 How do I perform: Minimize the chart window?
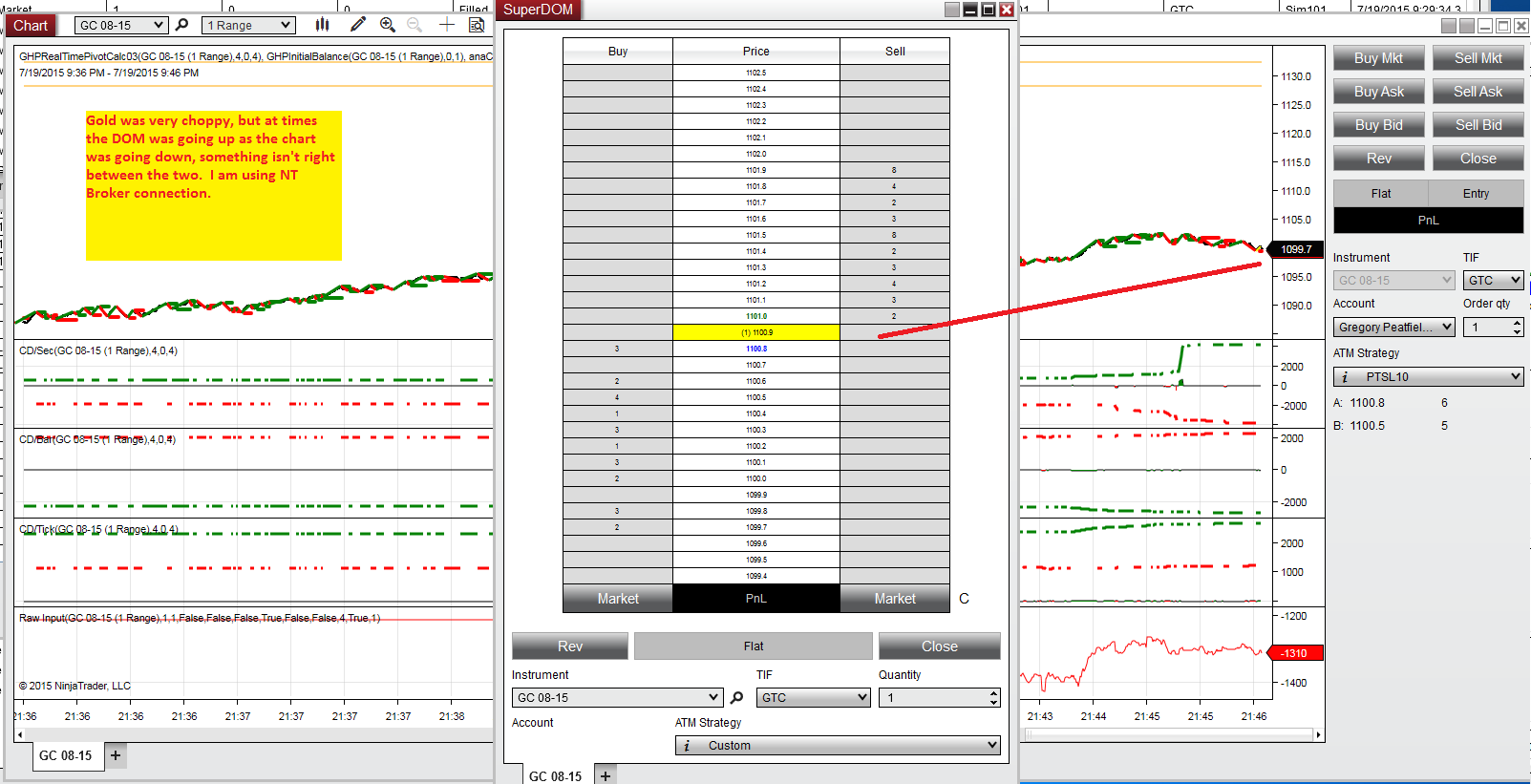pyautogui.click(x=1485, y=26)
